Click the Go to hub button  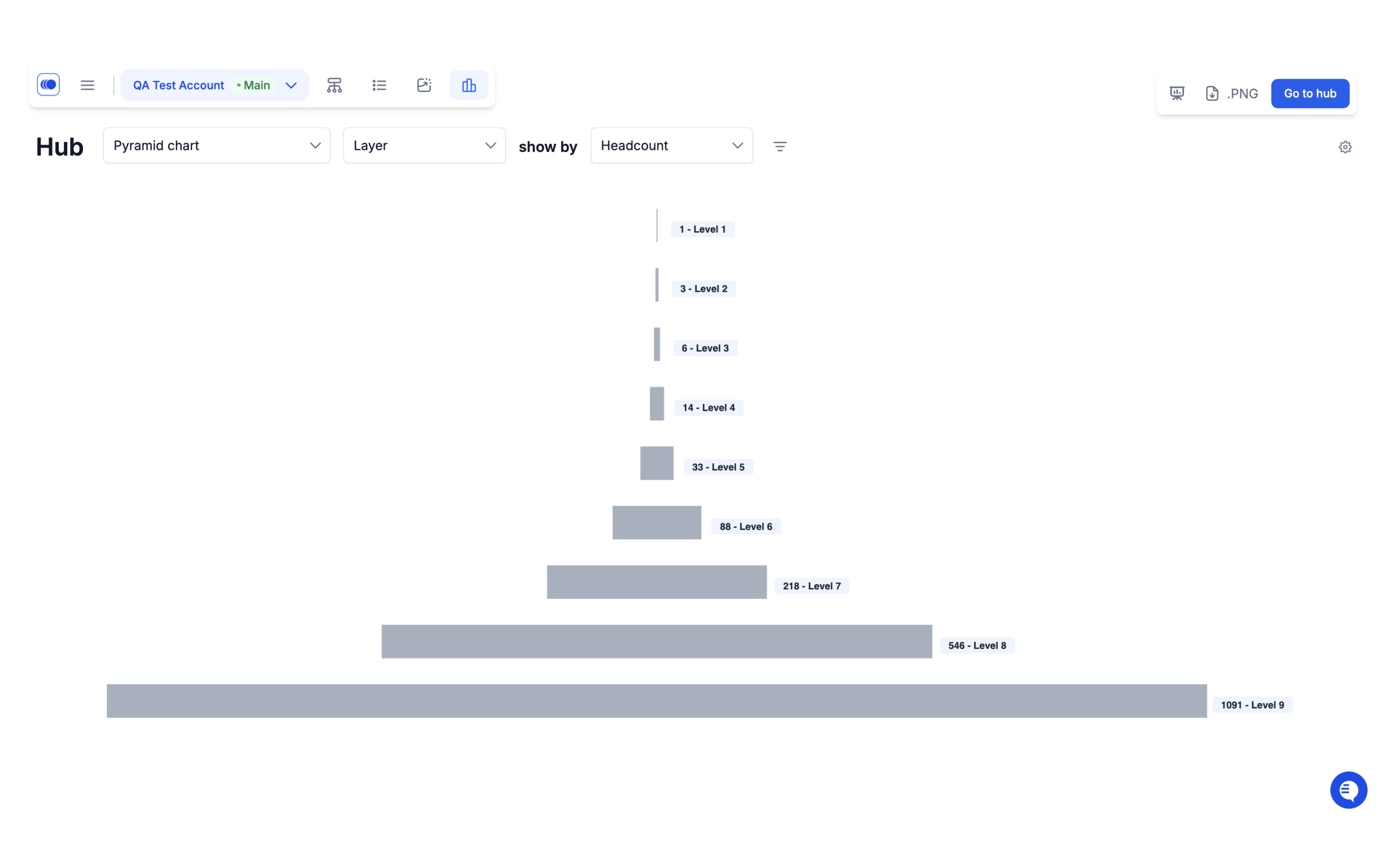point(1310,93)
